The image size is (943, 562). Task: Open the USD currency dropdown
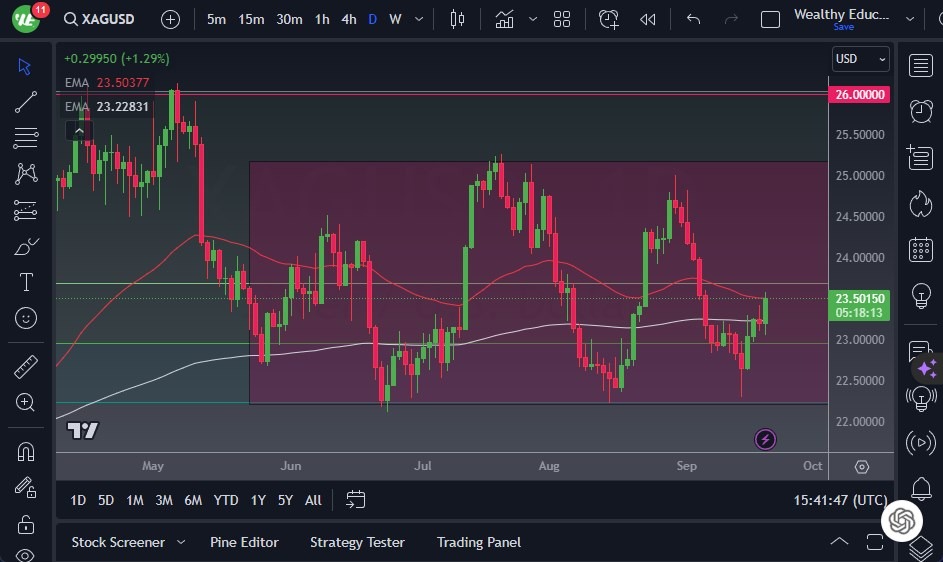860,59
